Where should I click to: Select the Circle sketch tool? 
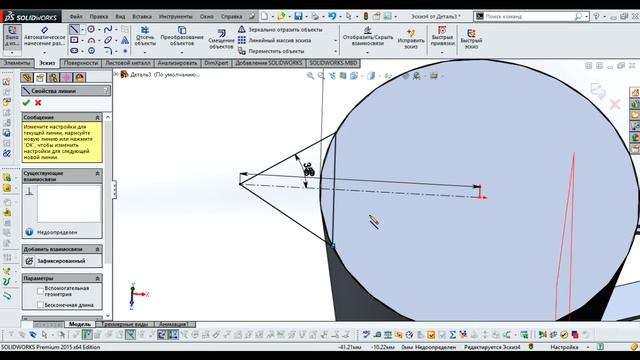click(91, 29)
